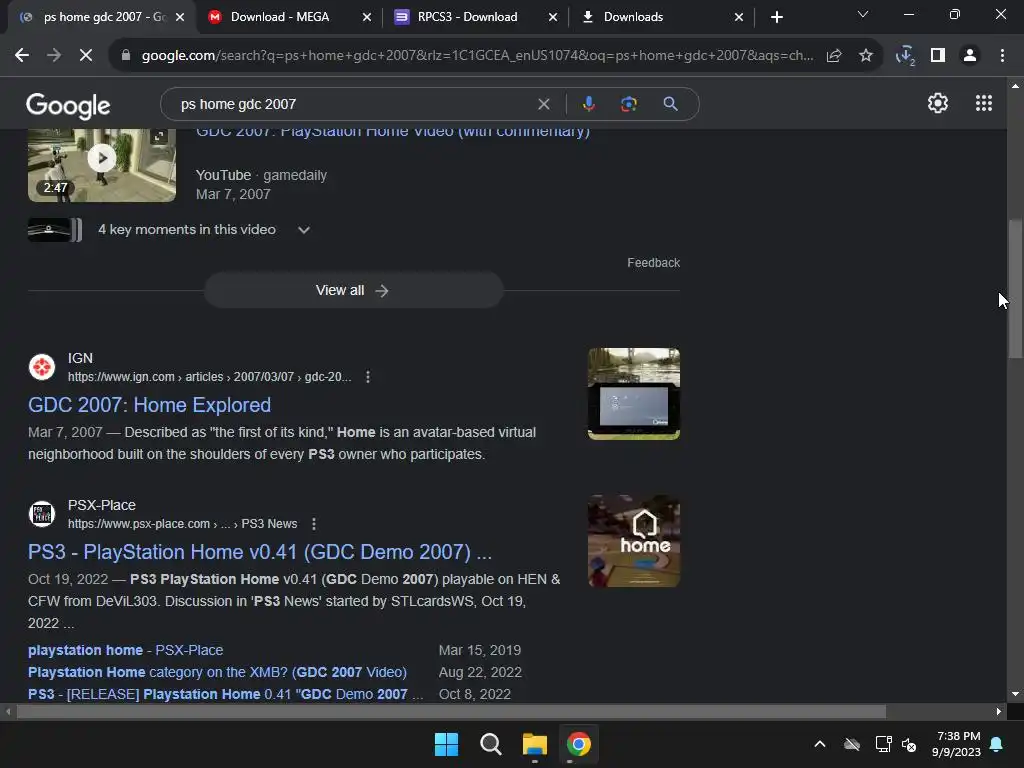The height and width of the screenshot is (768, 1024).
Task: Click the vertical scrollbar thumb
Action: 1015,287
